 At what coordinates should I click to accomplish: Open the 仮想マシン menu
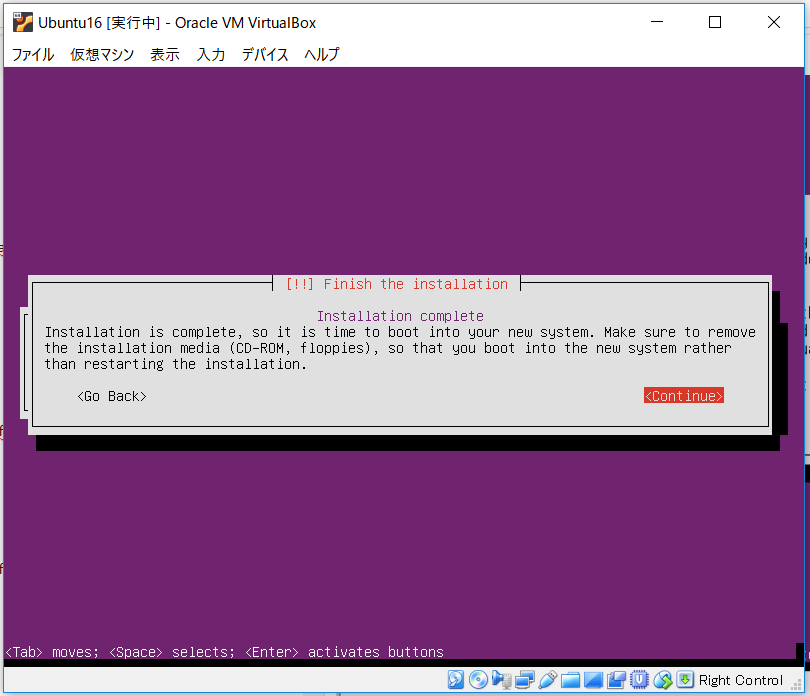(101, 55)
